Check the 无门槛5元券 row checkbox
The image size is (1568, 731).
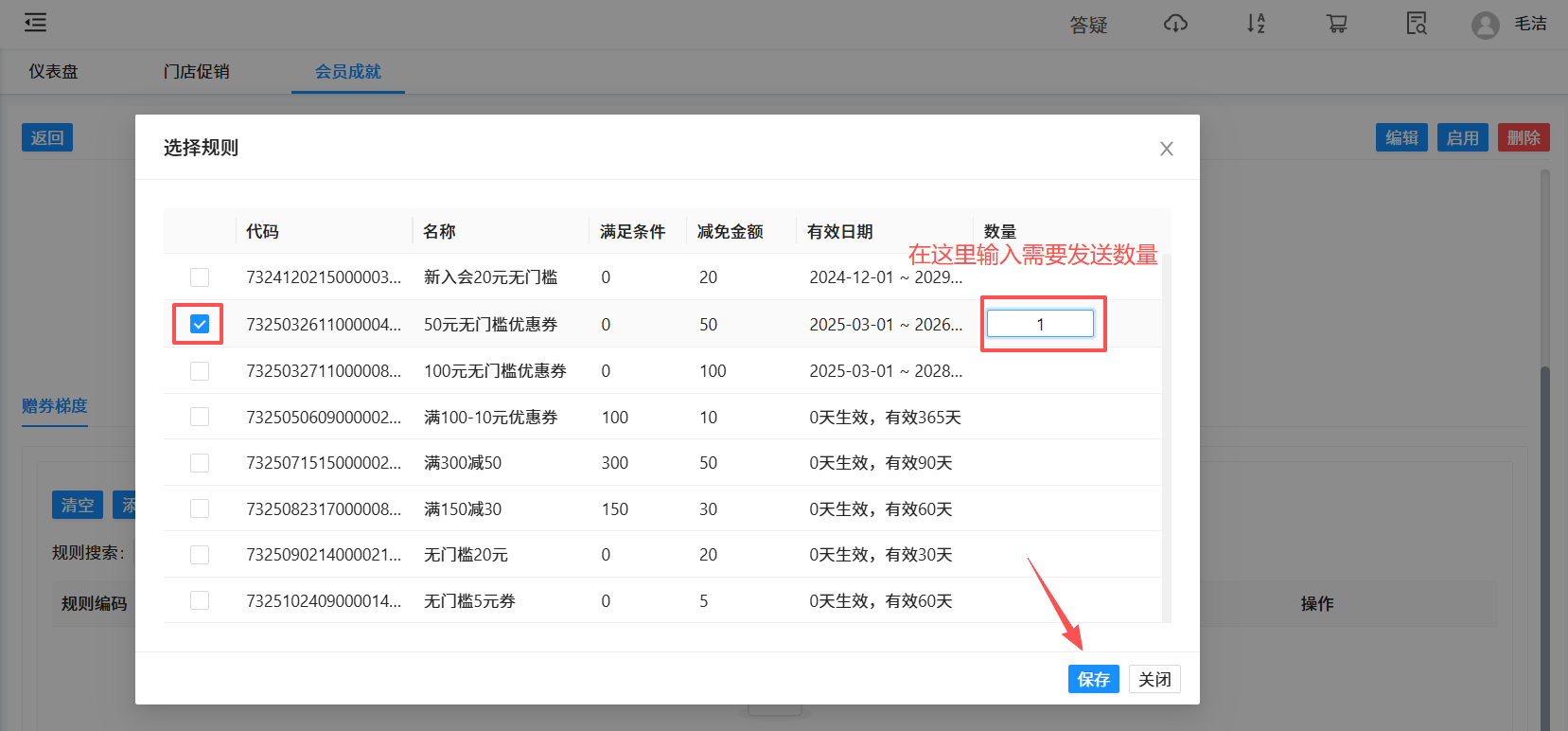(200, 600)
